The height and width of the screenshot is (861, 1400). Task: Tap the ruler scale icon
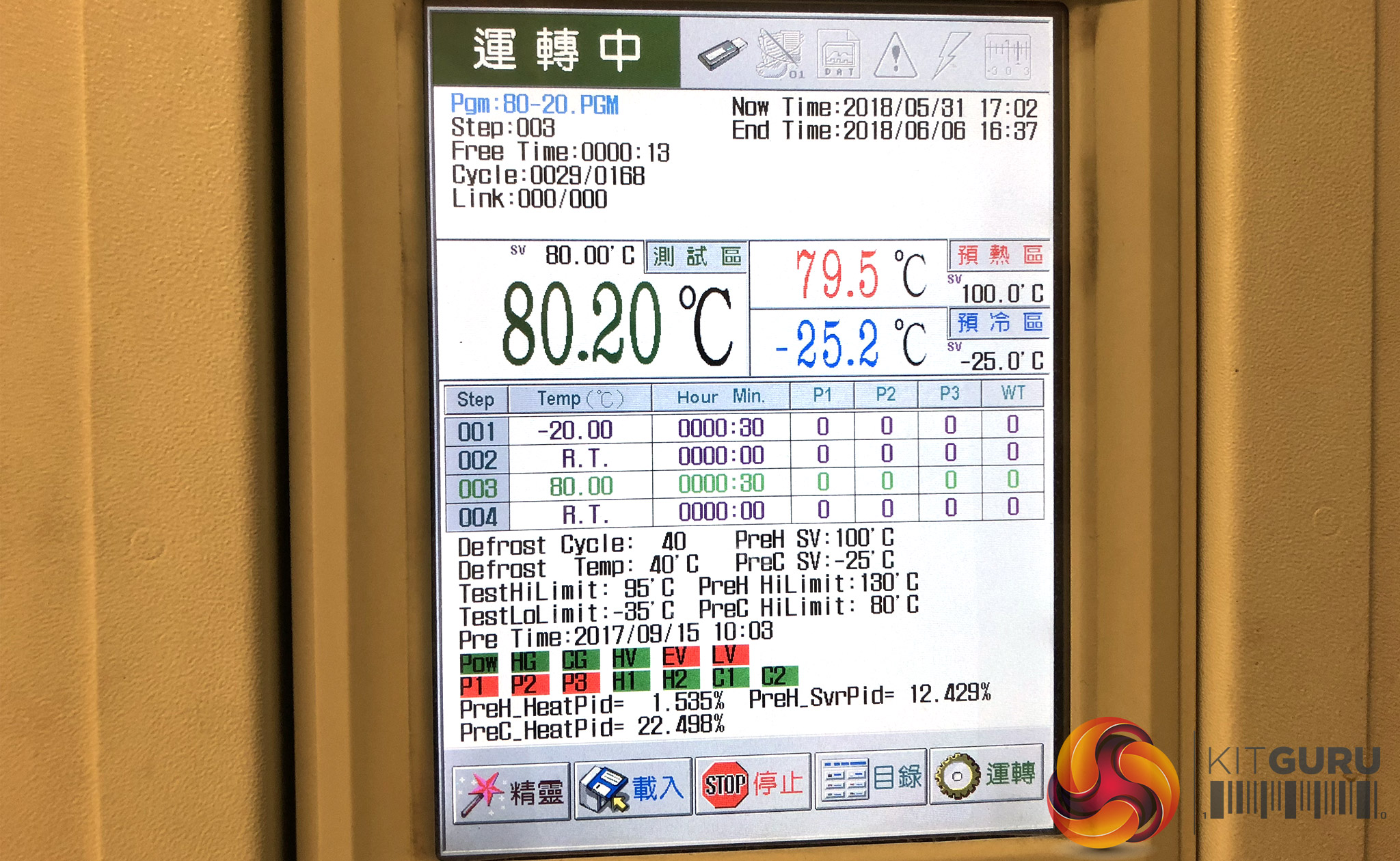pyautogui.click(x=1008, y=56)
